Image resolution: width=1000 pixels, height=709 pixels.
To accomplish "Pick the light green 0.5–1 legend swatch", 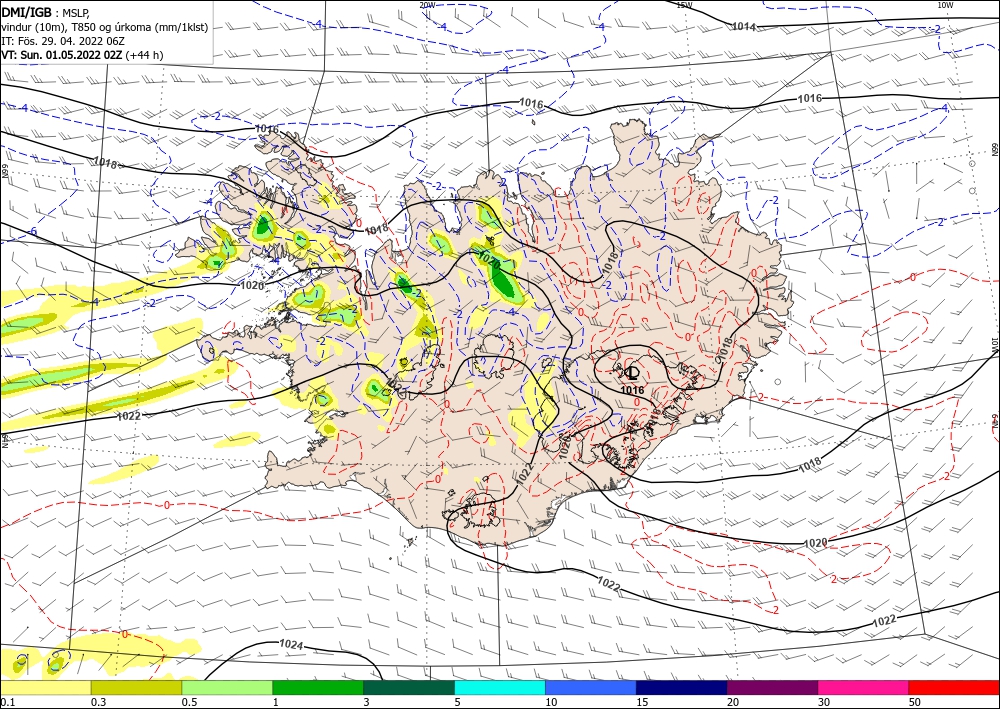I will [227, 687].
